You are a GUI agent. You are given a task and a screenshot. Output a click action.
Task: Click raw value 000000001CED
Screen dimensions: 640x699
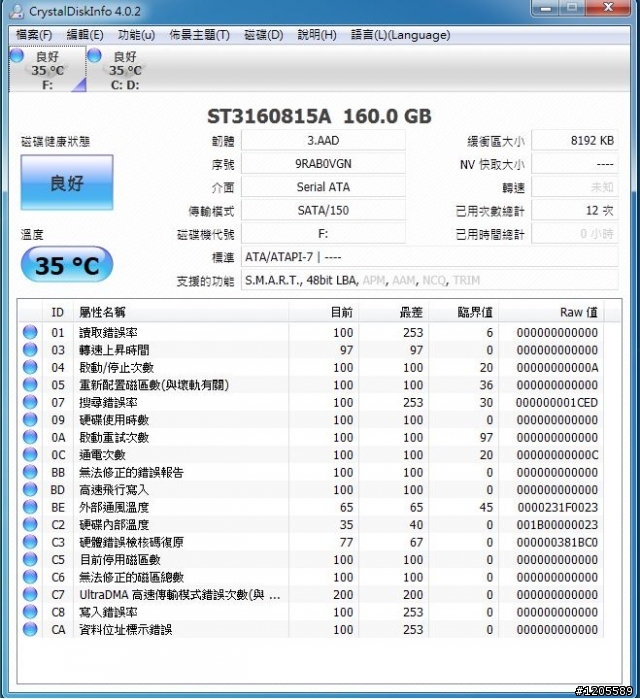point(557,403)
